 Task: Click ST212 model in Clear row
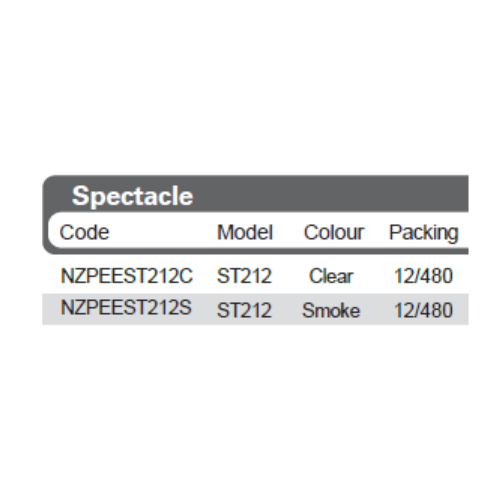[x=244, y=276]
